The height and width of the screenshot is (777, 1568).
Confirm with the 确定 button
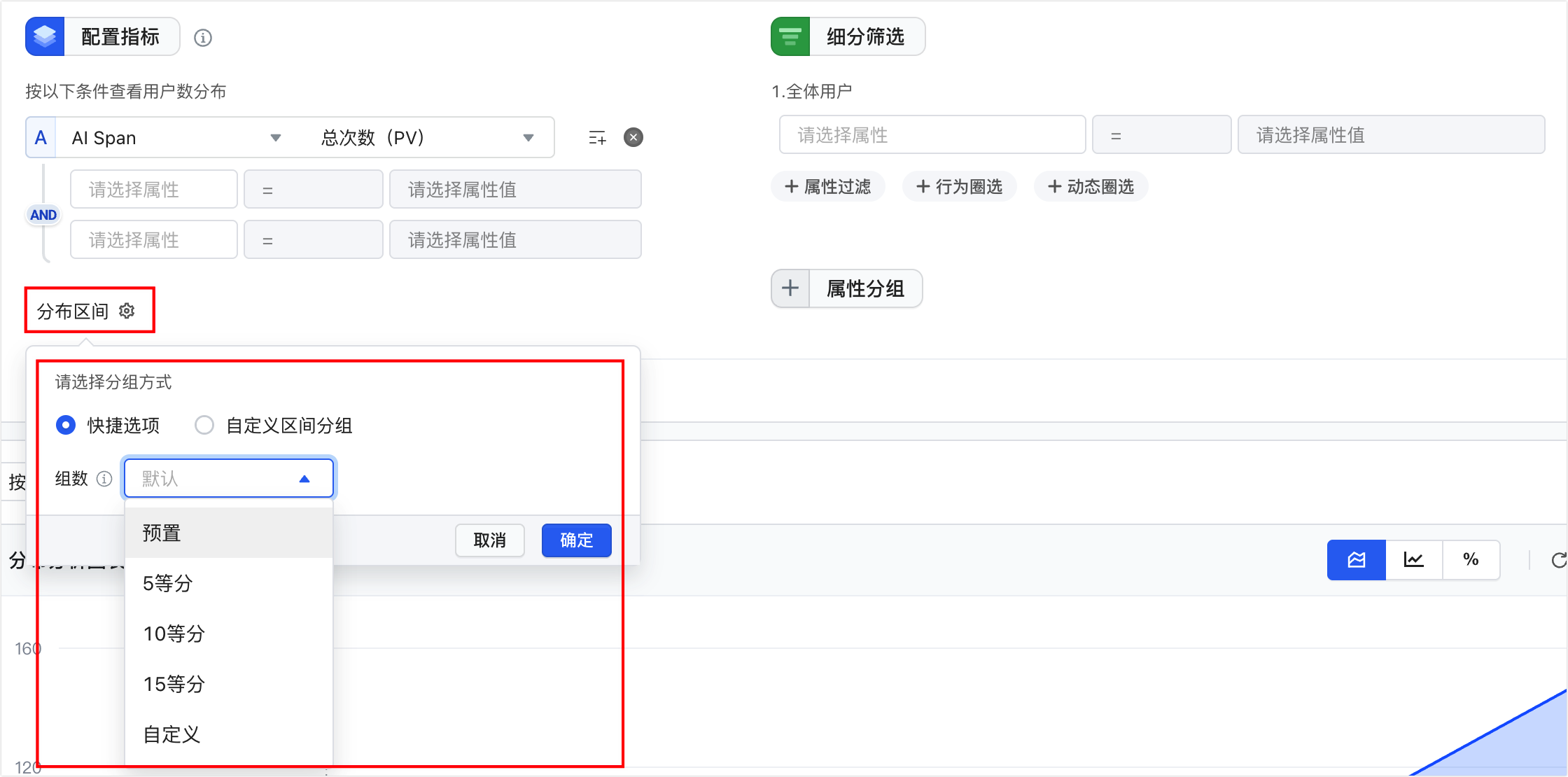(x=577, y=540)
